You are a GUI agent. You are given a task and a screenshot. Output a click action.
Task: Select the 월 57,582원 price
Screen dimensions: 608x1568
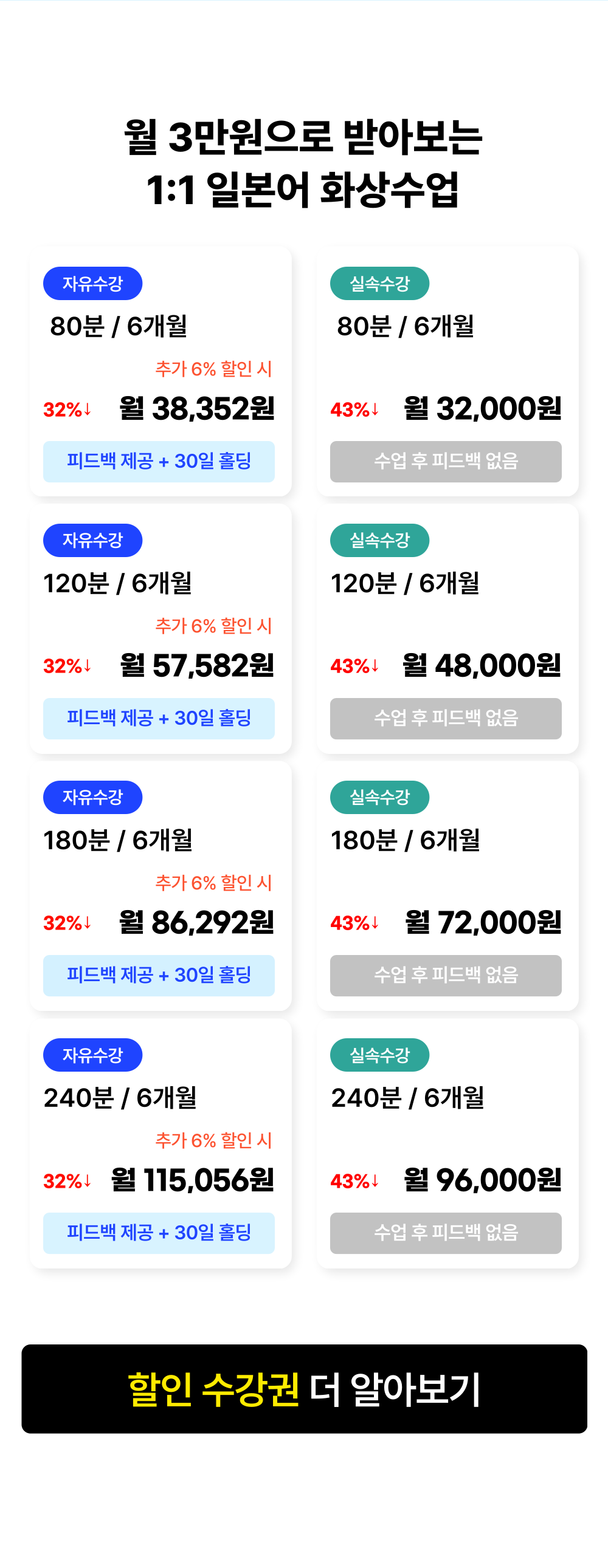click(x=197, y=665)
